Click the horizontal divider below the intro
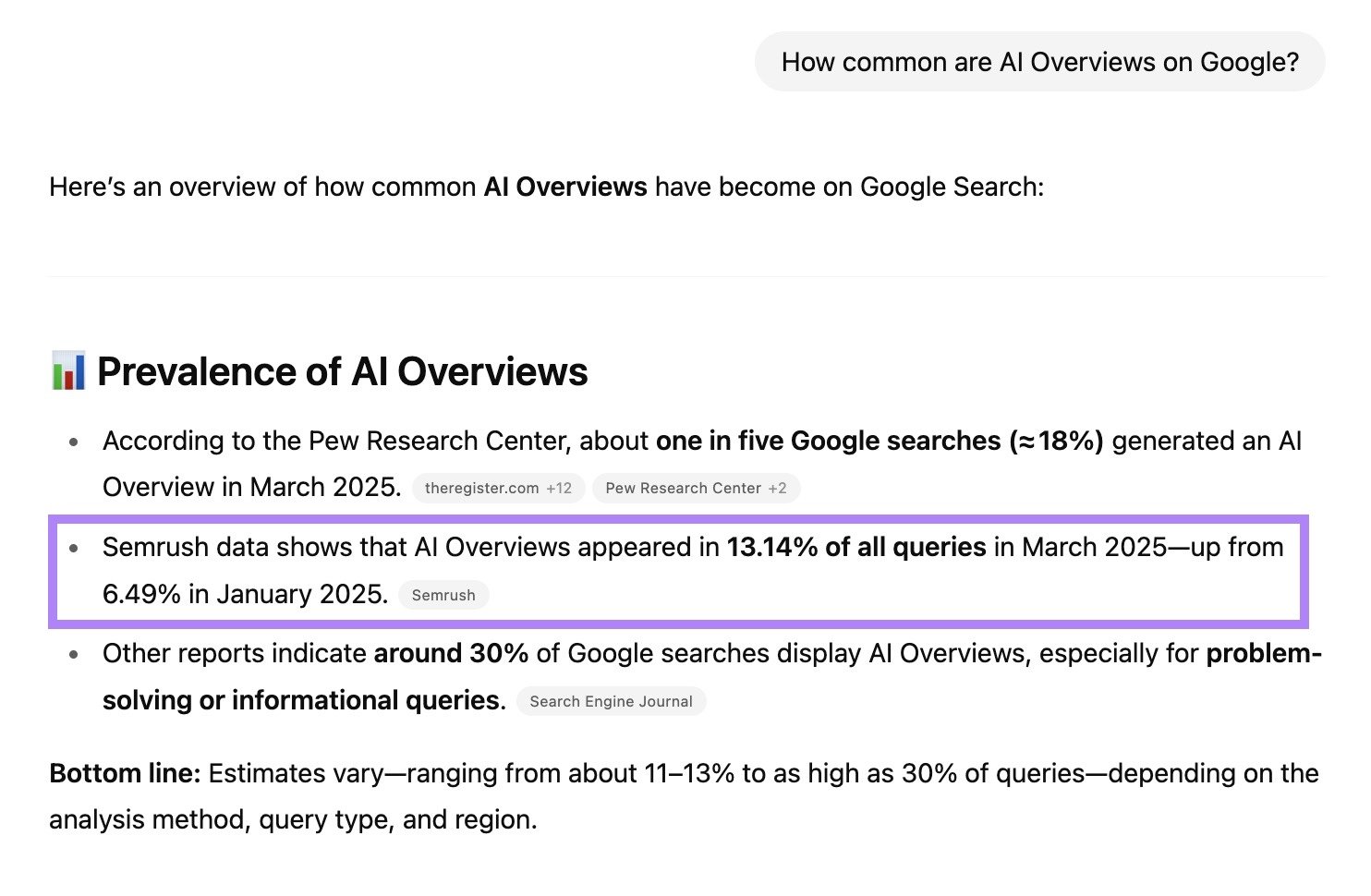Image resolution: width=1371 pixels, height=896 pixels. point(685,277)
